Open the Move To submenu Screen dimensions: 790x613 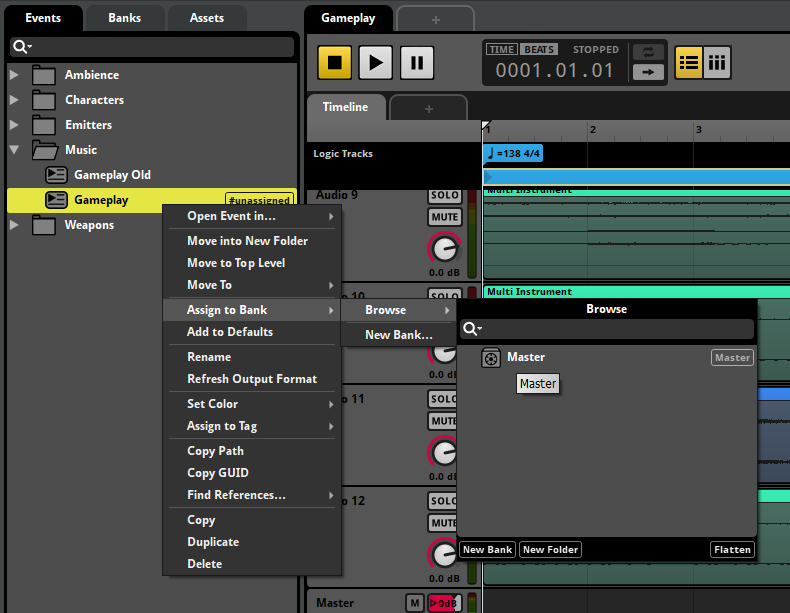pyautogui.click(x=252, y=285)
